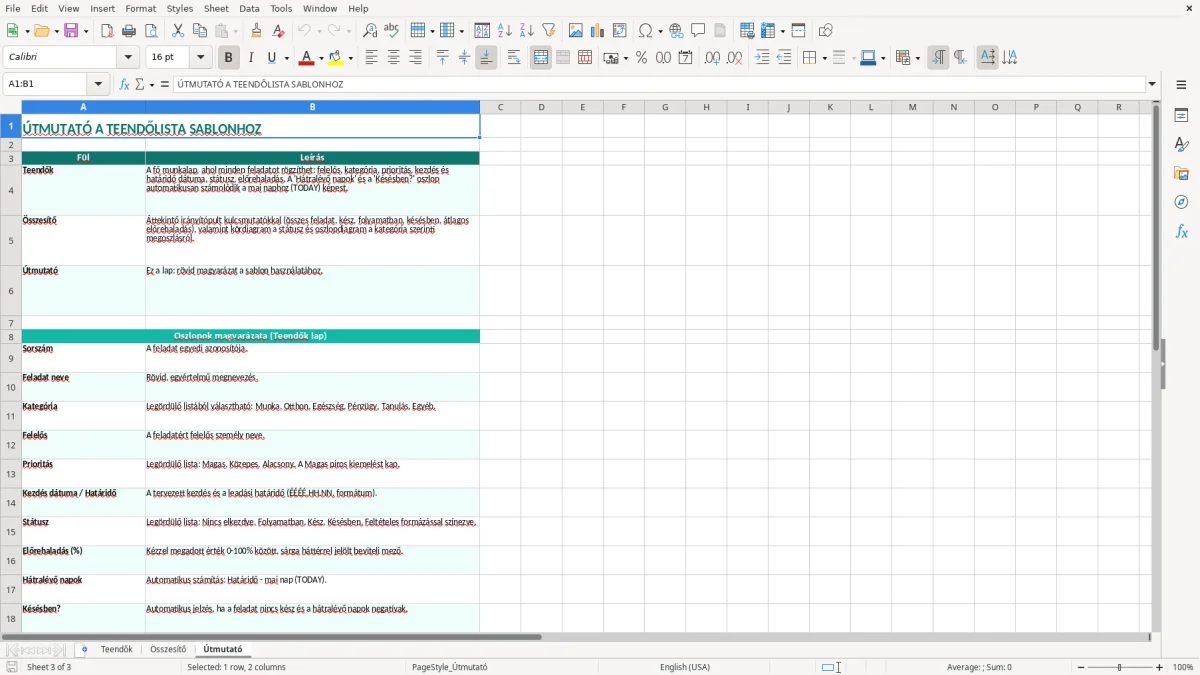Toggle Align Right
The image size is (1200, 675).
point(416,58)
